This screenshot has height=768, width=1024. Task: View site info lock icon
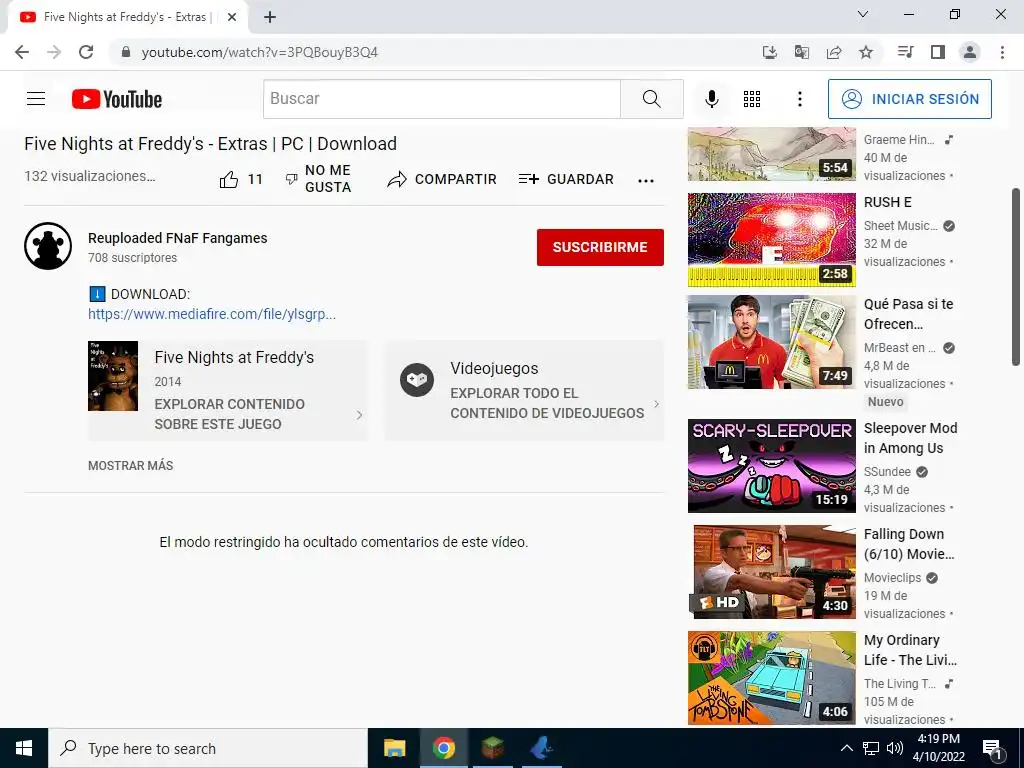126,52
